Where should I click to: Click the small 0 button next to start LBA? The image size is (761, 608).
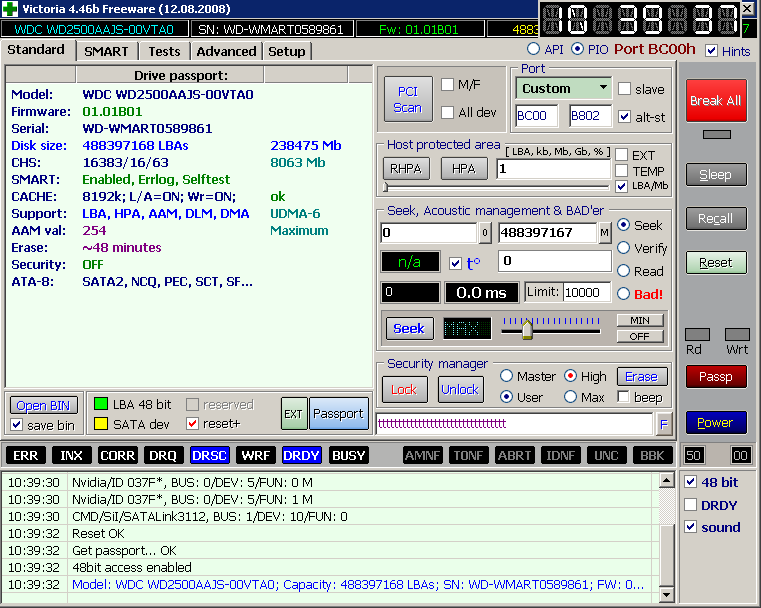click(484, 233)
